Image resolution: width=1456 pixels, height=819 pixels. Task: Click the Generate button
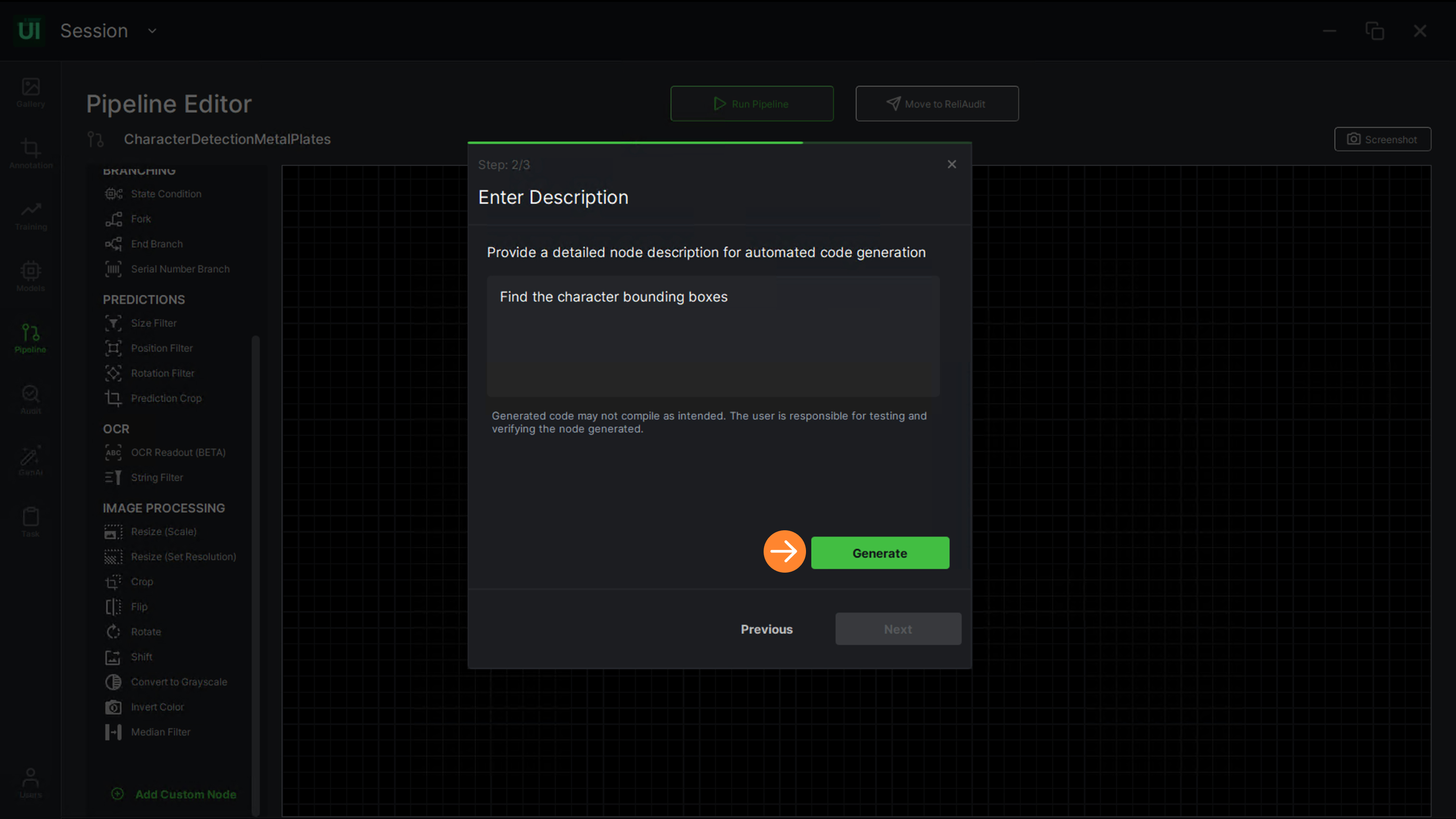[880, 553]
